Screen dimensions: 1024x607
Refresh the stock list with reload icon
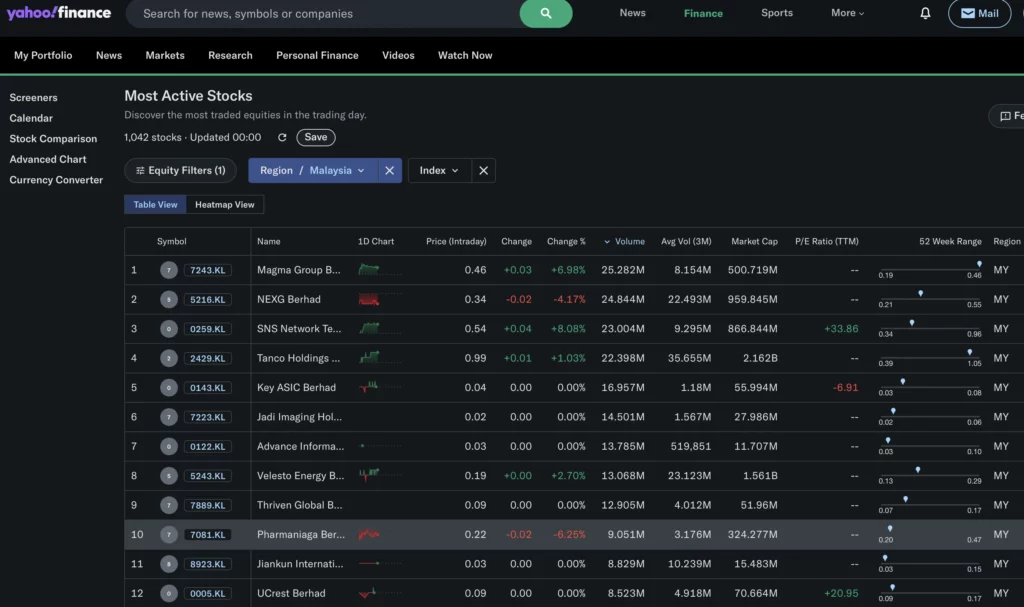click(282, 137)
